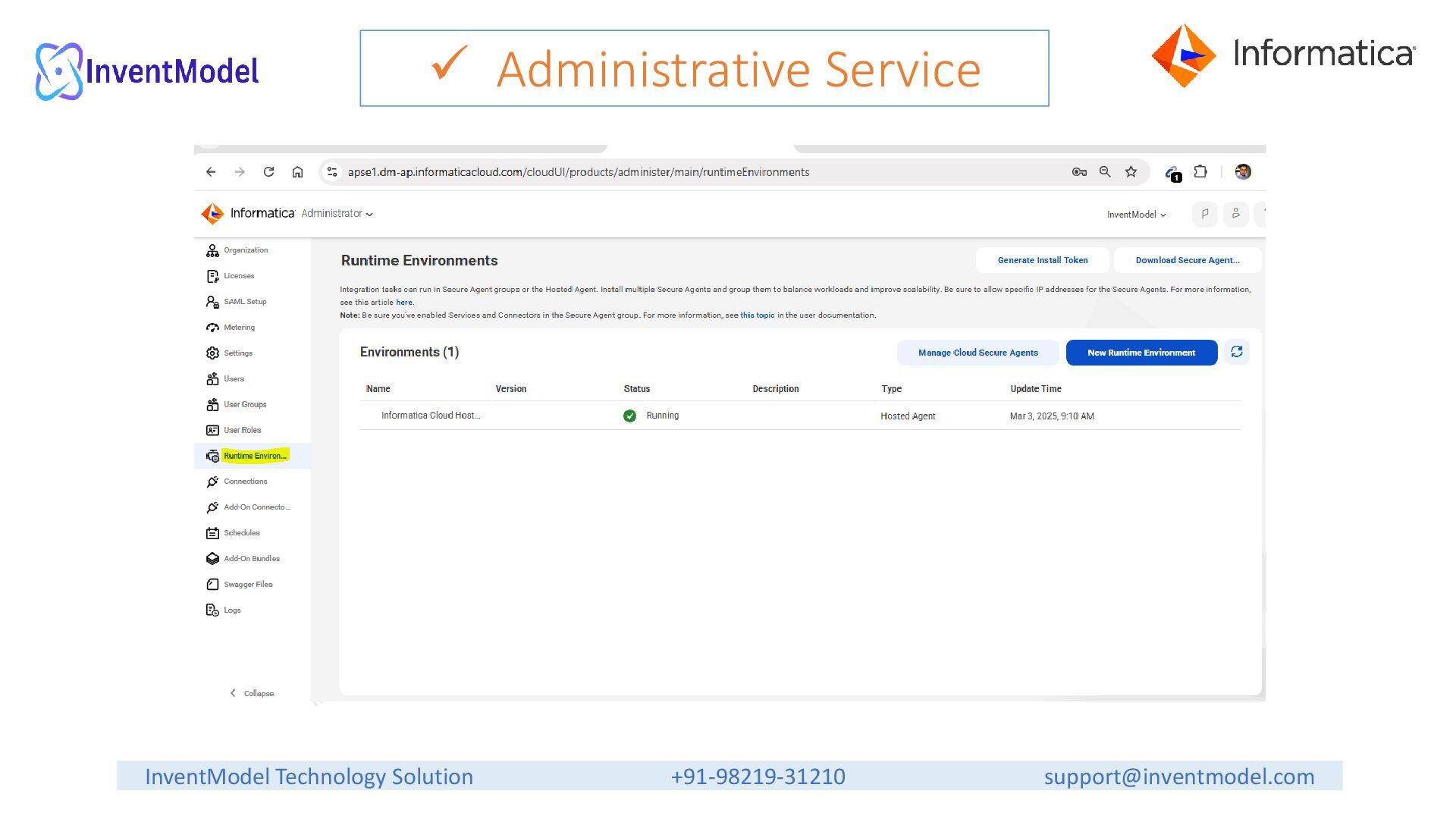Click the Connections plug icon
Screen dimensions: 1456x819
coord(212,482)
